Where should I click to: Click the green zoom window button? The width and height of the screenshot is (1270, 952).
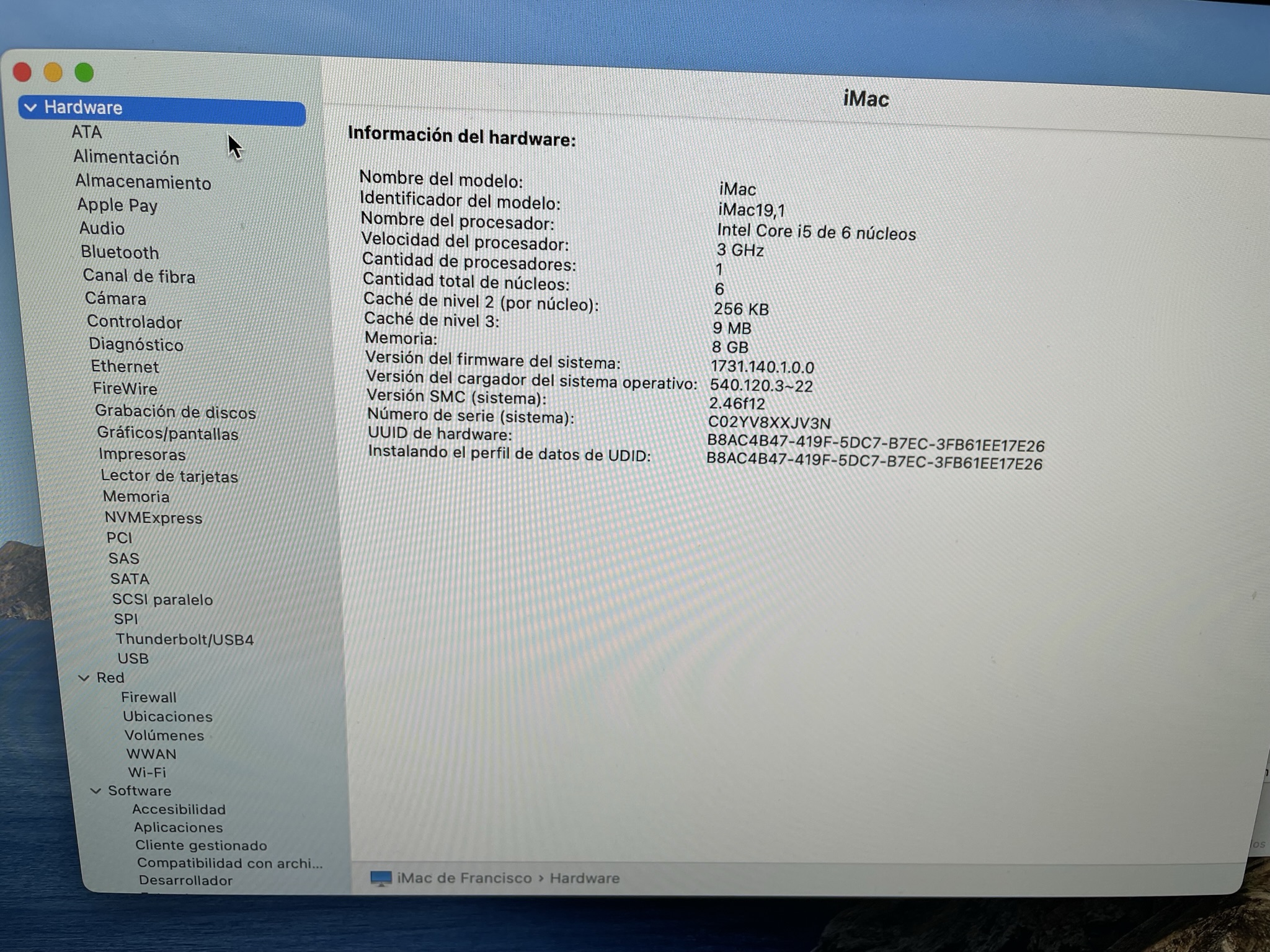(84, 73)
